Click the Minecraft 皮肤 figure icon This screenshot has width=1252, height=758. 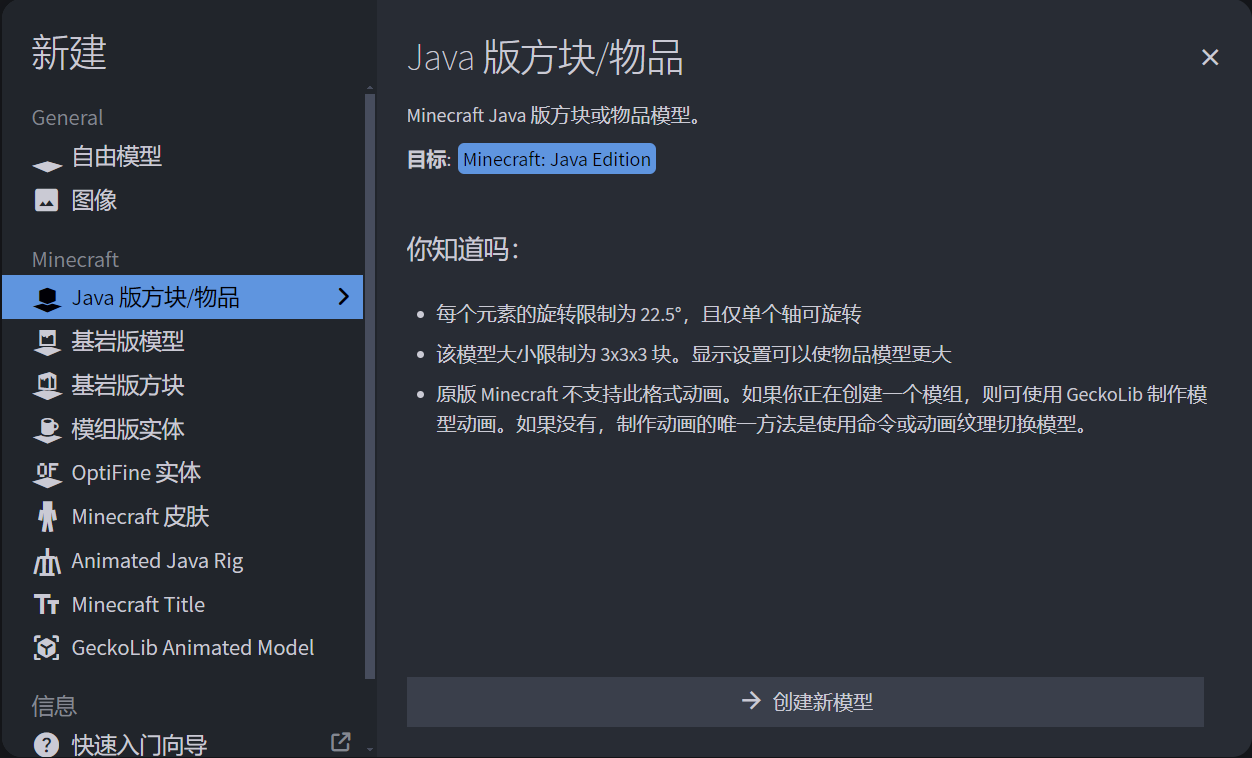tap(47, 517)
